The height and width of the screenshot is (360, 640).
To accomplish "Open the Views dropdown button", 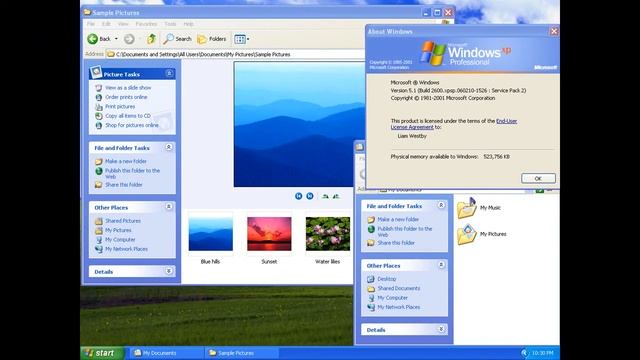I will click(x=242, y=39).
